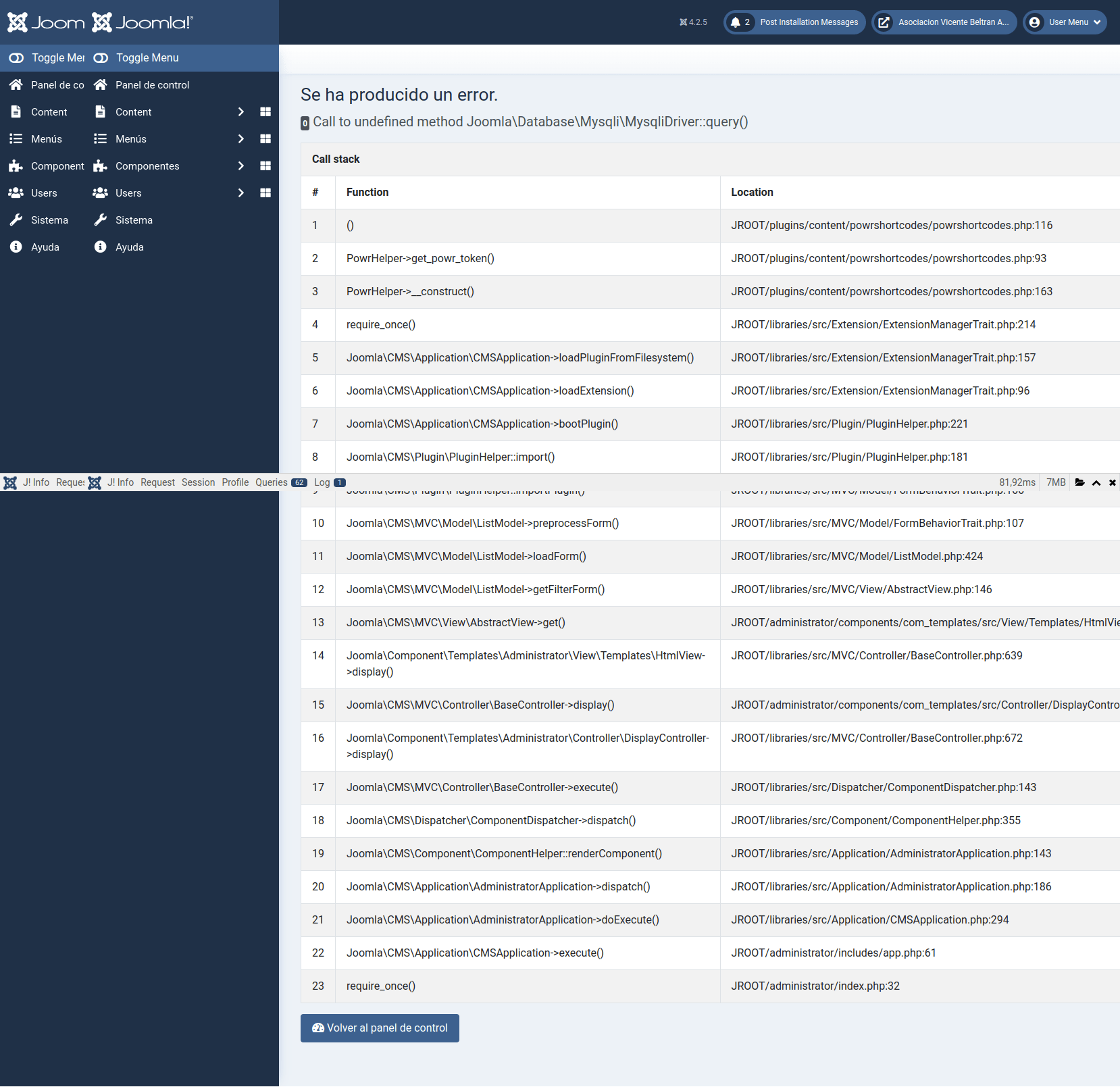
Task: Open the Request tab in debug bar
Action: (x=157, y=482)
